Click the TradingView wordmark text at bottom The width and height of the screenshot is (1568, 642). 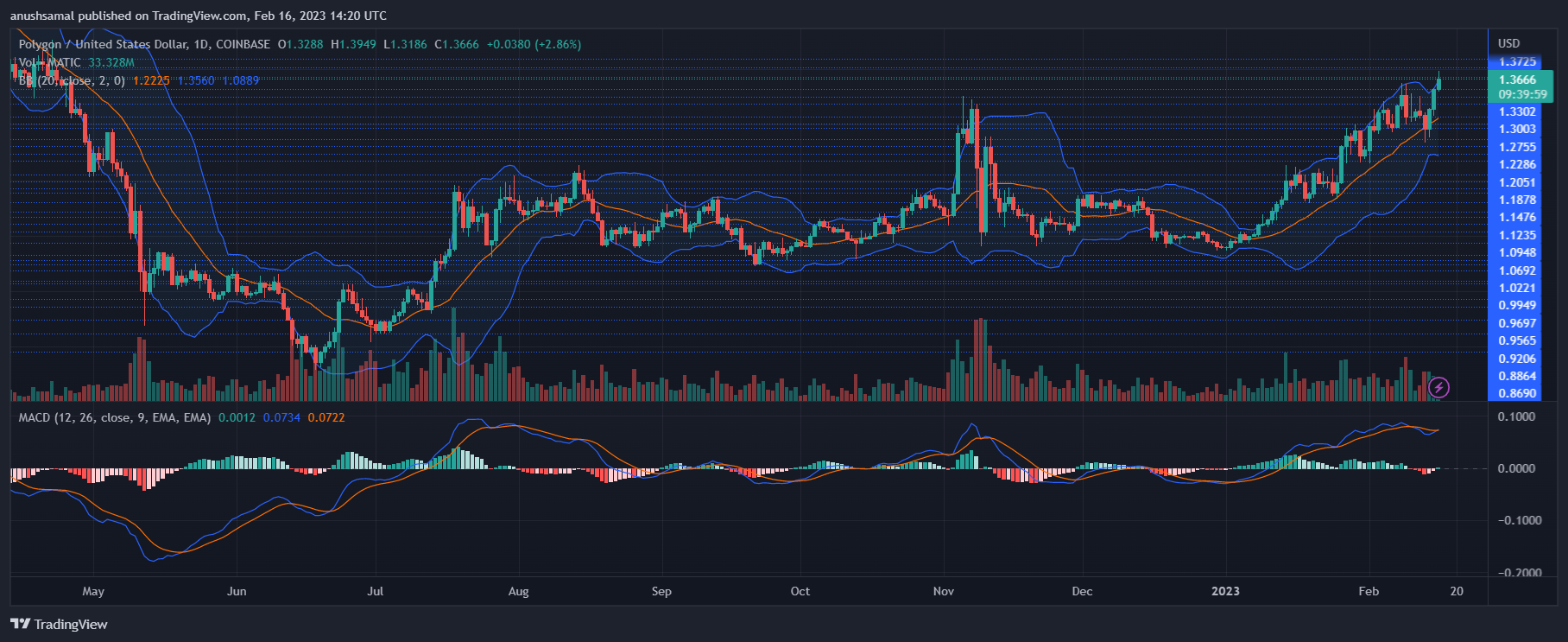point(71,624)
